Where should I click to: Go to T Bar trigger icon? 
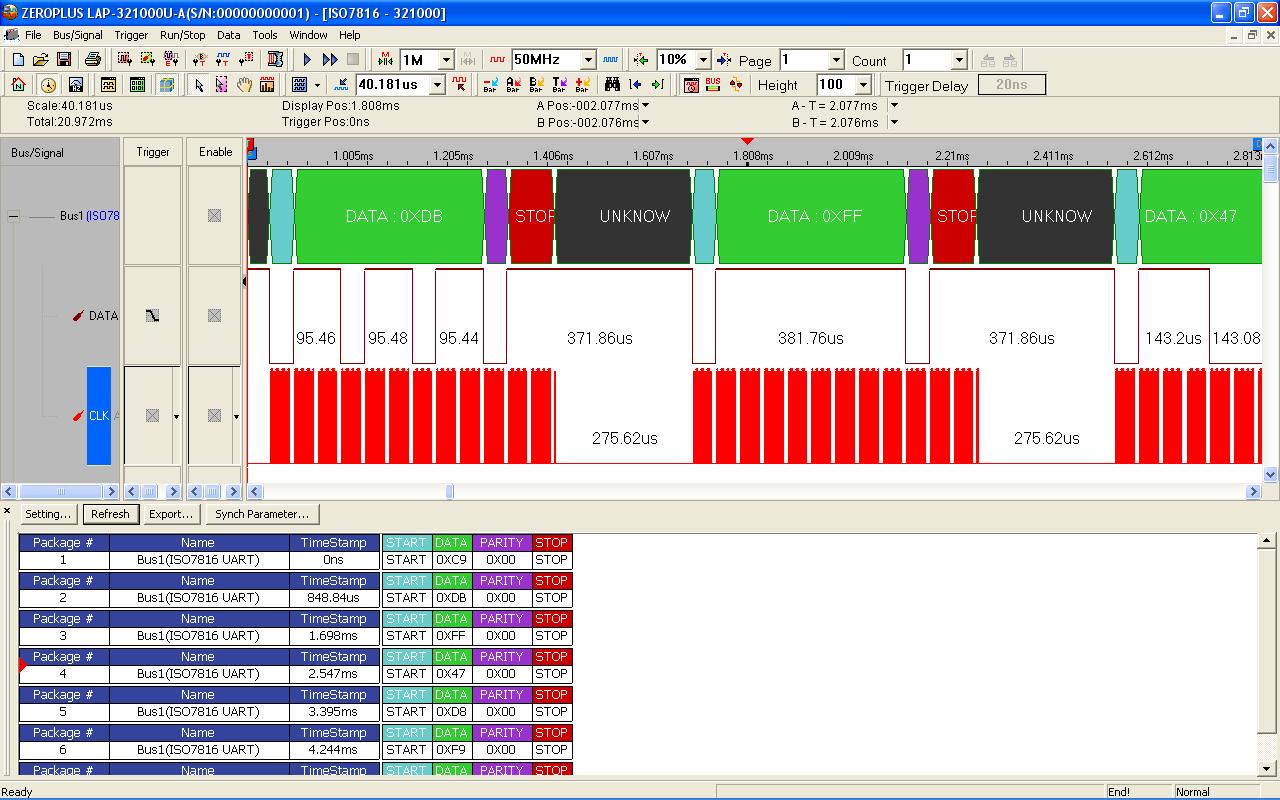(x=559, y=85)
